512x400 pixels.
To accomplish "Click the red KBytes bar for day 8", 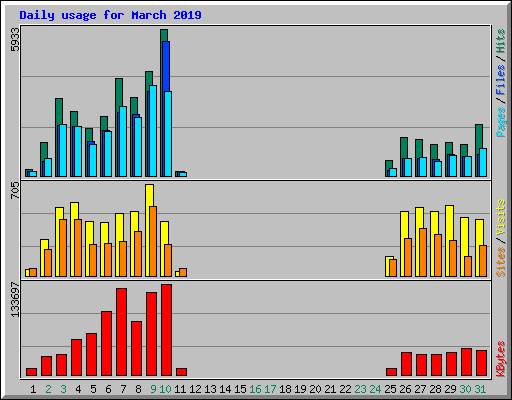I will coord(136,349).
